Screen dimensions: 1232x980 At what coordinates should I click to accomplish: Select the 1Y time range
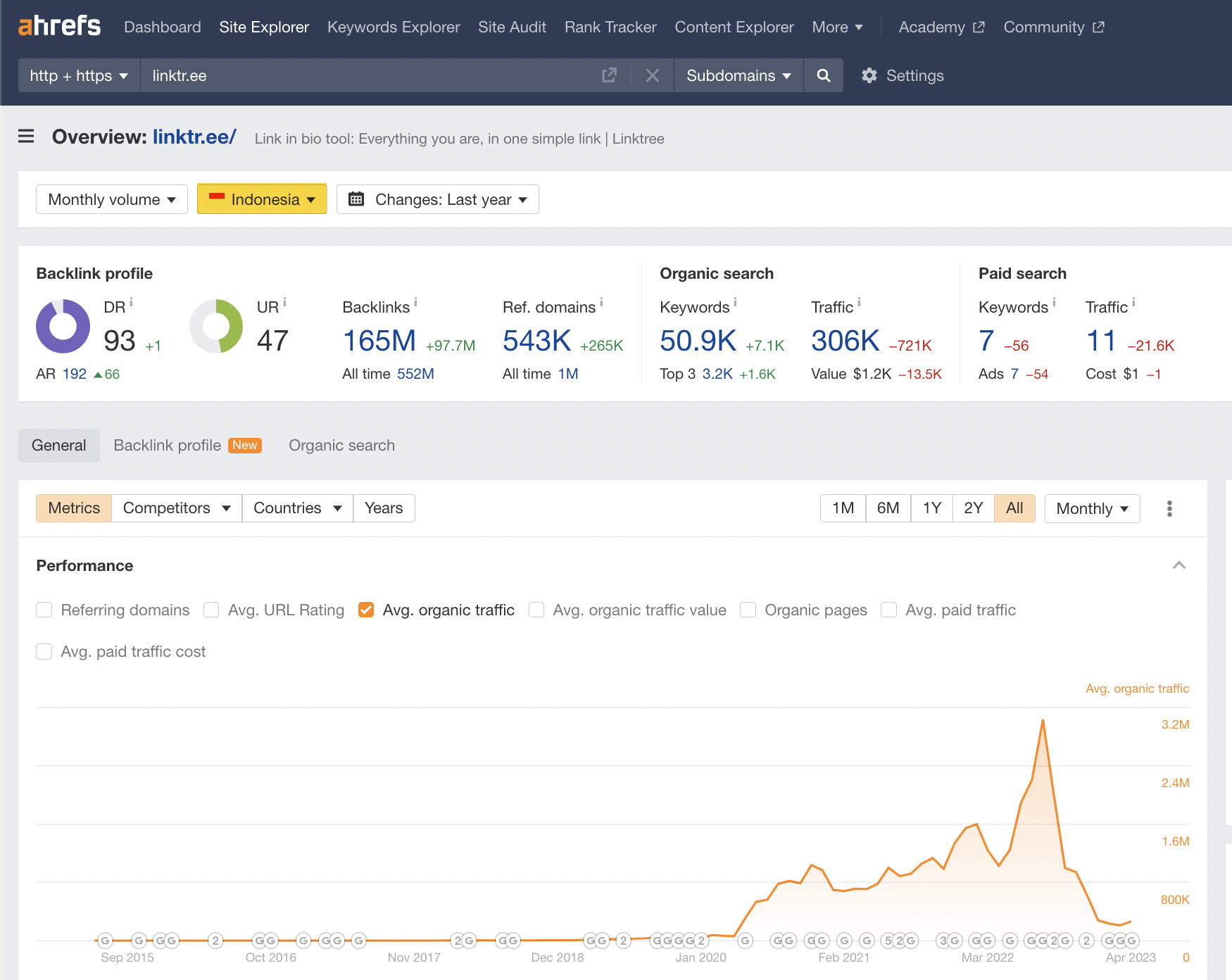tap(931, 508)
